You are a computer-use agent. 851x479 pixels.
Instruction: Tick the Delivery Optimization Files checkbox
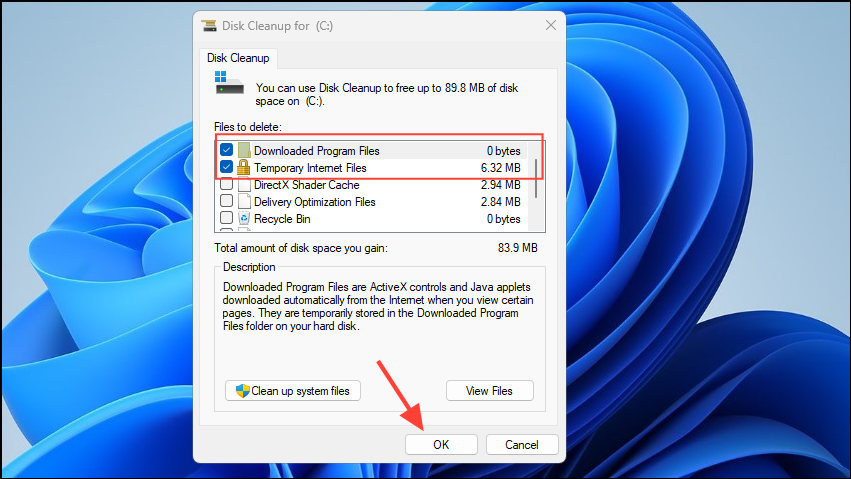(227, 201)
